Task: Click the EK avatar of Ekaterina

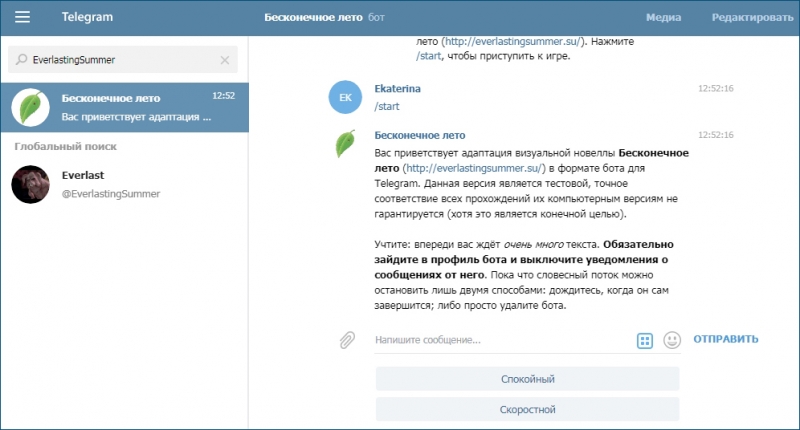Action: pyautogui.click(x=345, y=97)
